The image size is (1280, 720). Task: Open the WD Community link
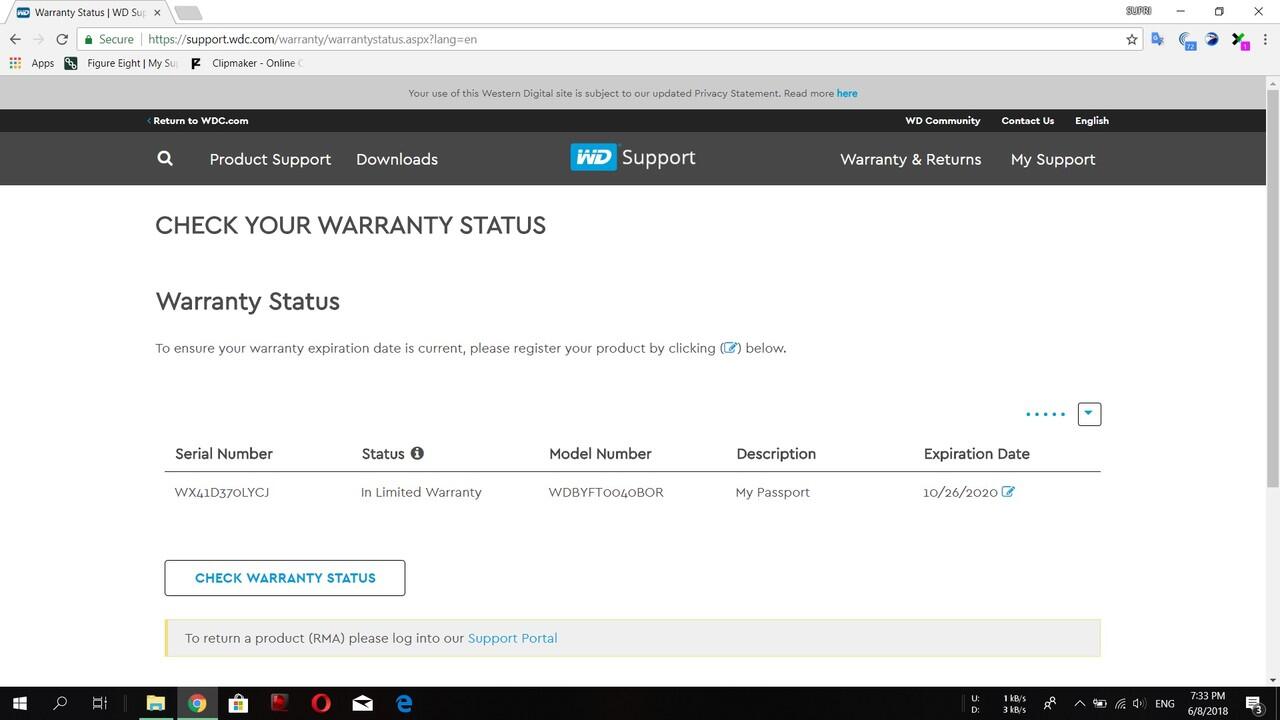[942, 120]
